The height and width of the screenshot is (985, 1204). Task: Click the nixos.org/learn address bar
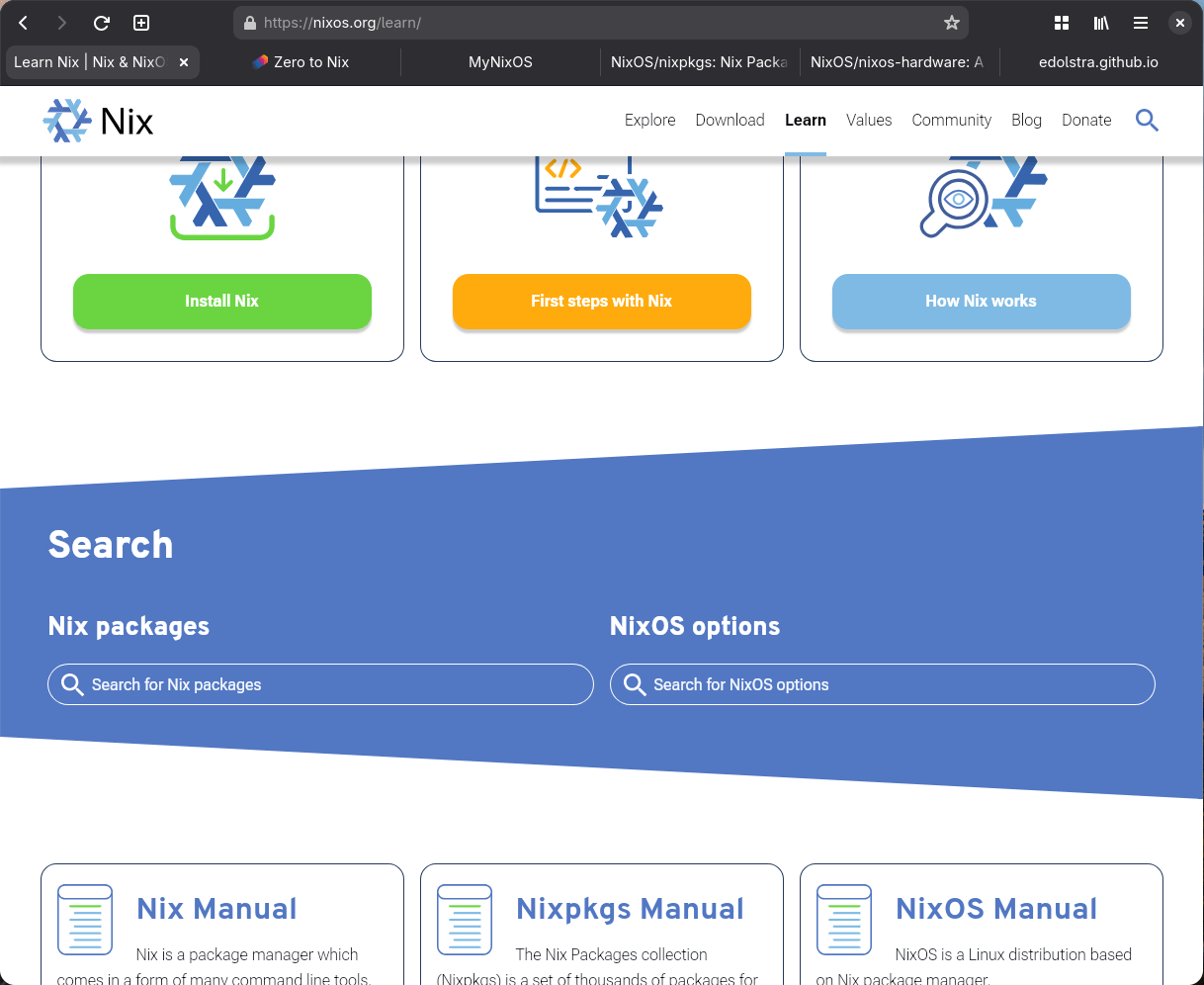[601, 23]
